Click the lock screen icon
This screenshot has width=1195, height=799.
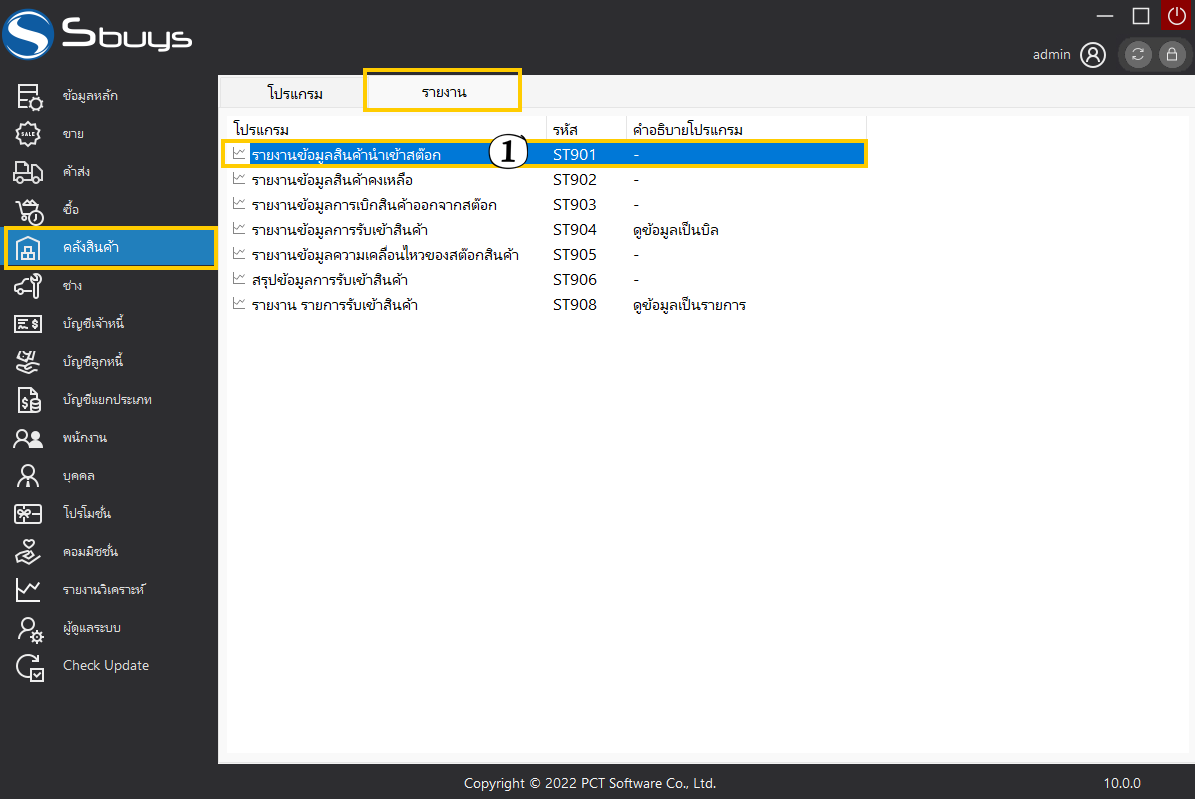1172,55
